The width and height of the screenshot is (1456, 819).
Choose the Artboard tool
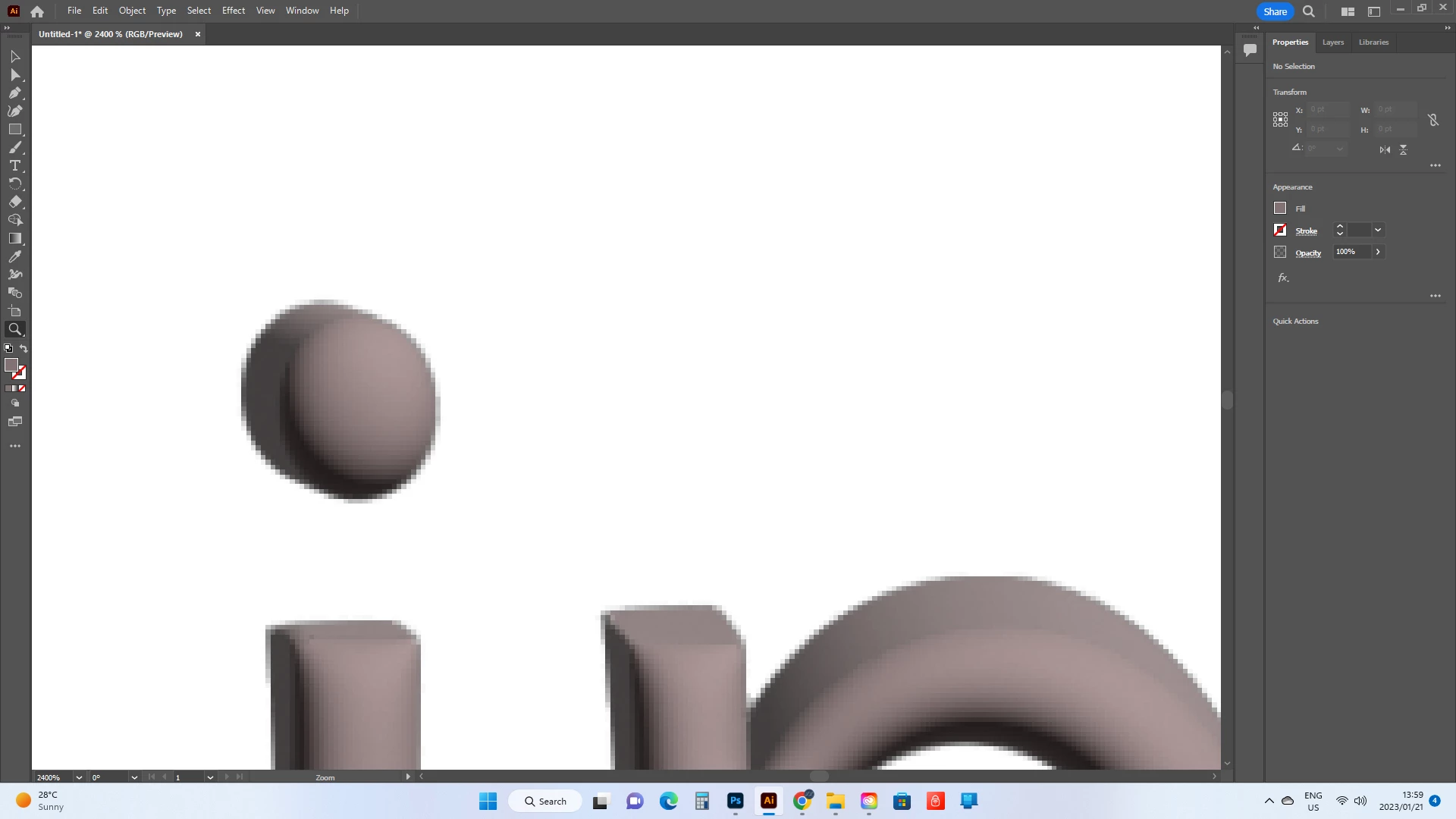pos(14,311)
